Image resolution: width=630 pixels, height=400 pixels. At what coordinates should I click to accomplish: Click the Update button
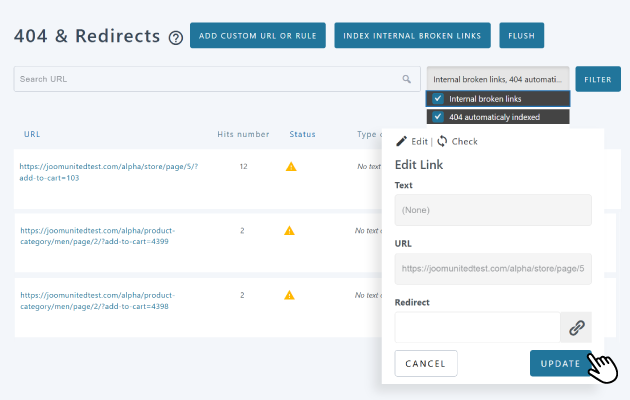[560, 363]
